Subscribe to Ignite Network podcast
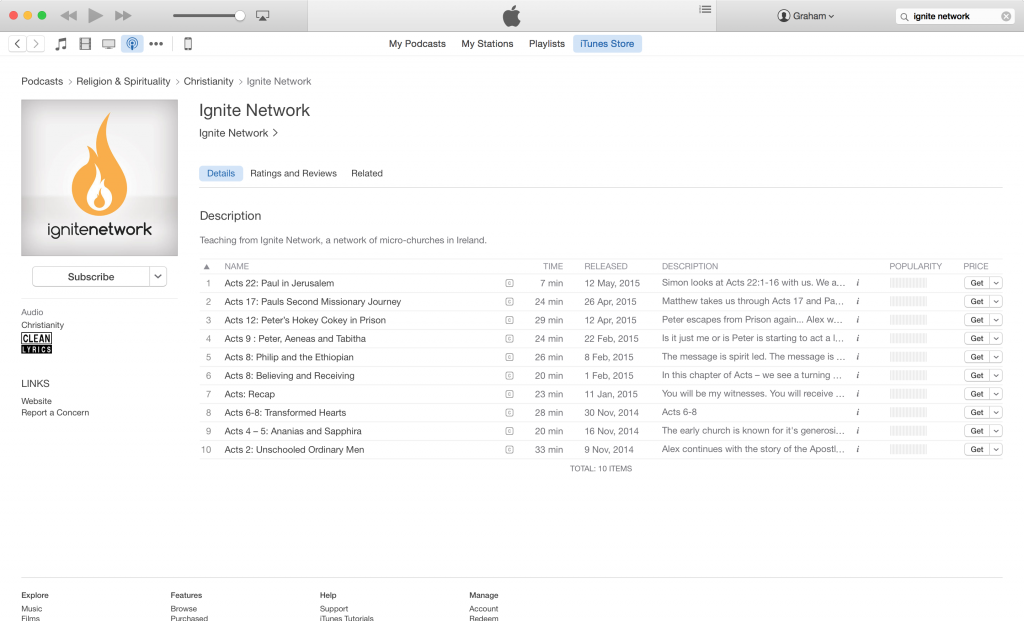 tap(91, 277)
